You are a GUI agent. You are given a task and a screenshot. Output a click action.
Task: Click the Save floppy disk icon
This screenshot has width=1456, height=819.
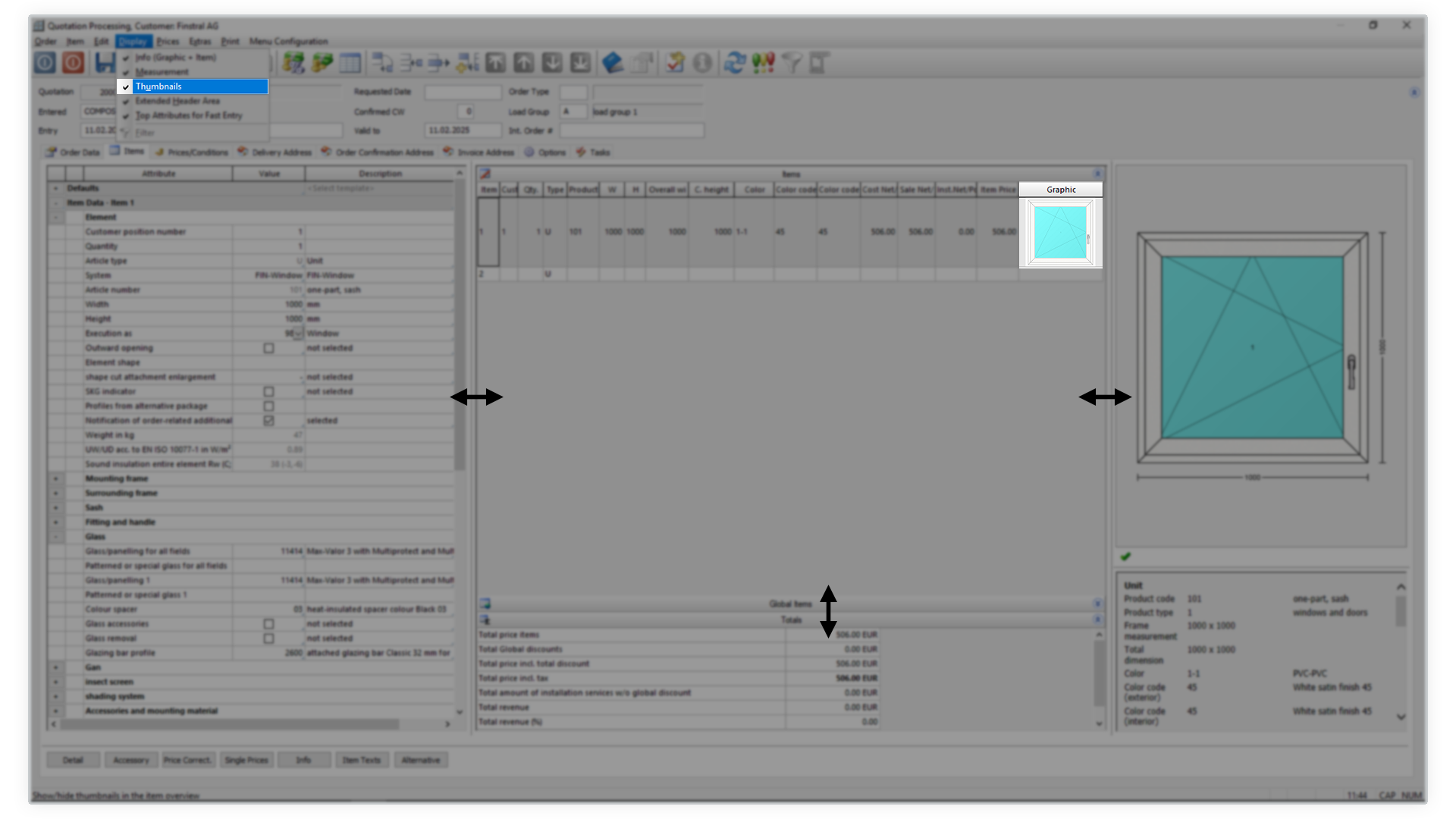coord(105,62)
